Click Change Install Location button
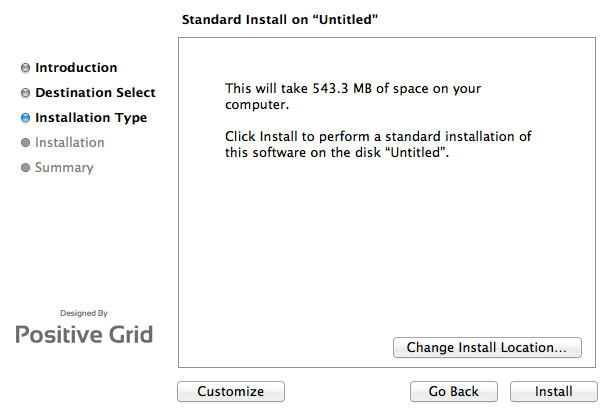 click(487, 348)
